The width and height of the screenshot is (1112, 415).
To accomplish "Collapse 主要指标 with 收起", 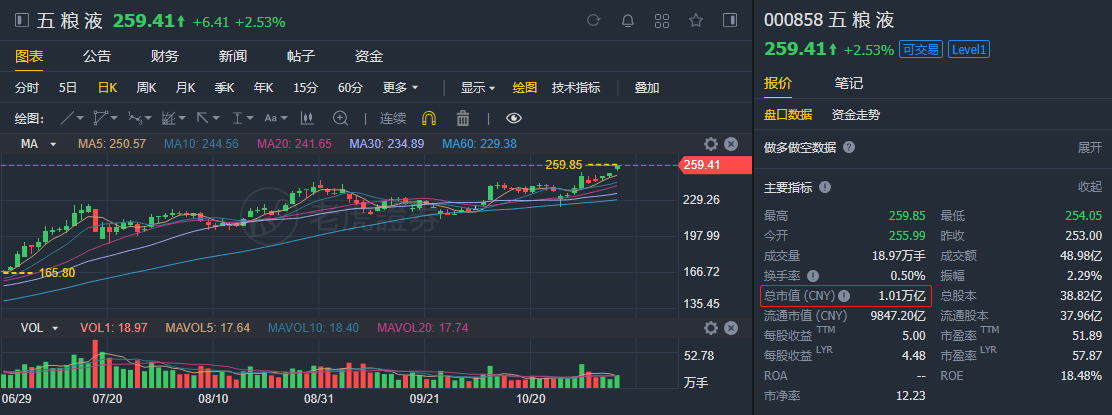I will pyautogui.click(x=1090, y=187).
